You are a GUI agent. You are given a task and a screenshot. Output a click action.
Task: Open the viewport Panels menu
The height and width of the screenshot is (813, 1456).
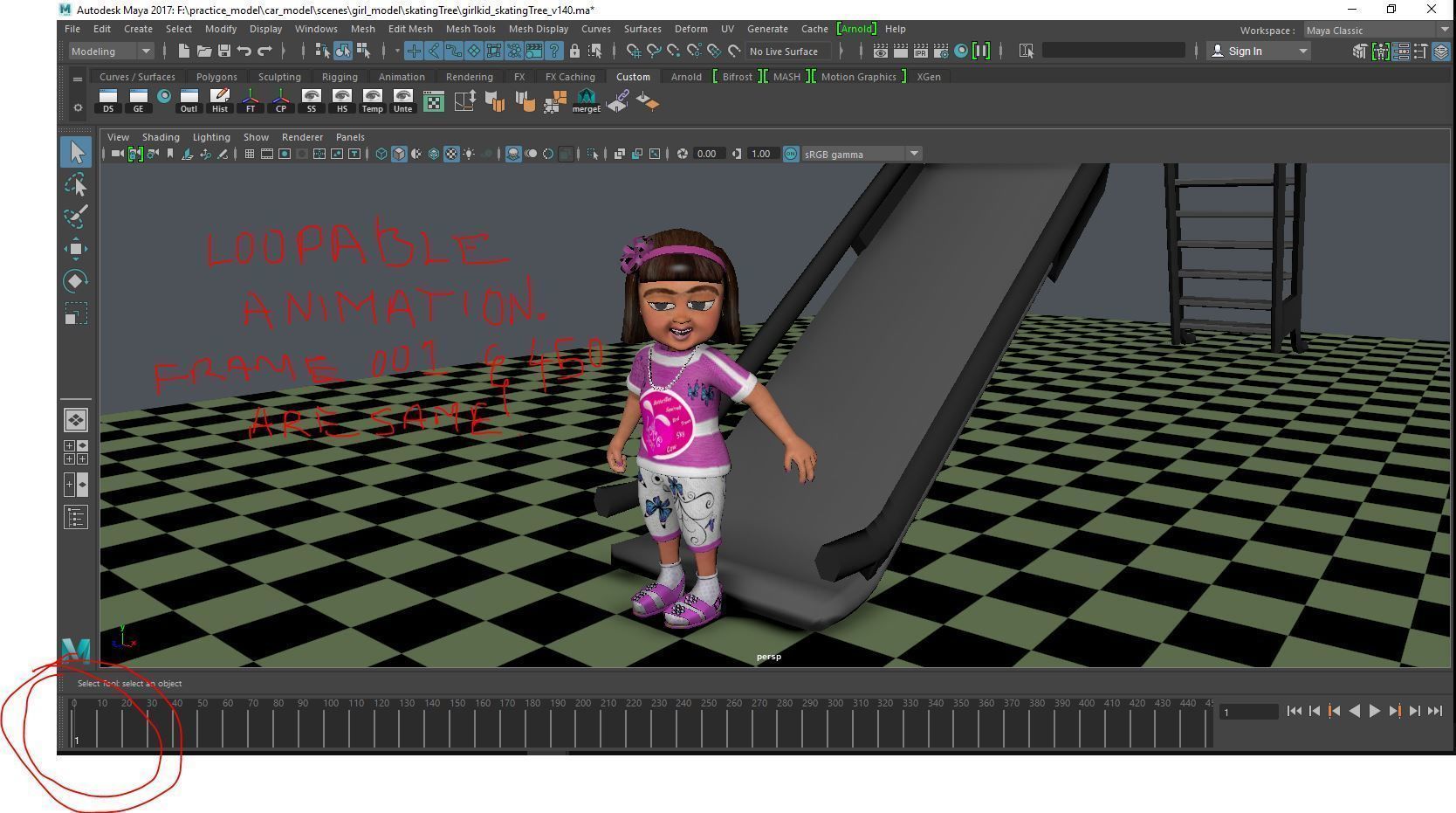click(350, 137)
